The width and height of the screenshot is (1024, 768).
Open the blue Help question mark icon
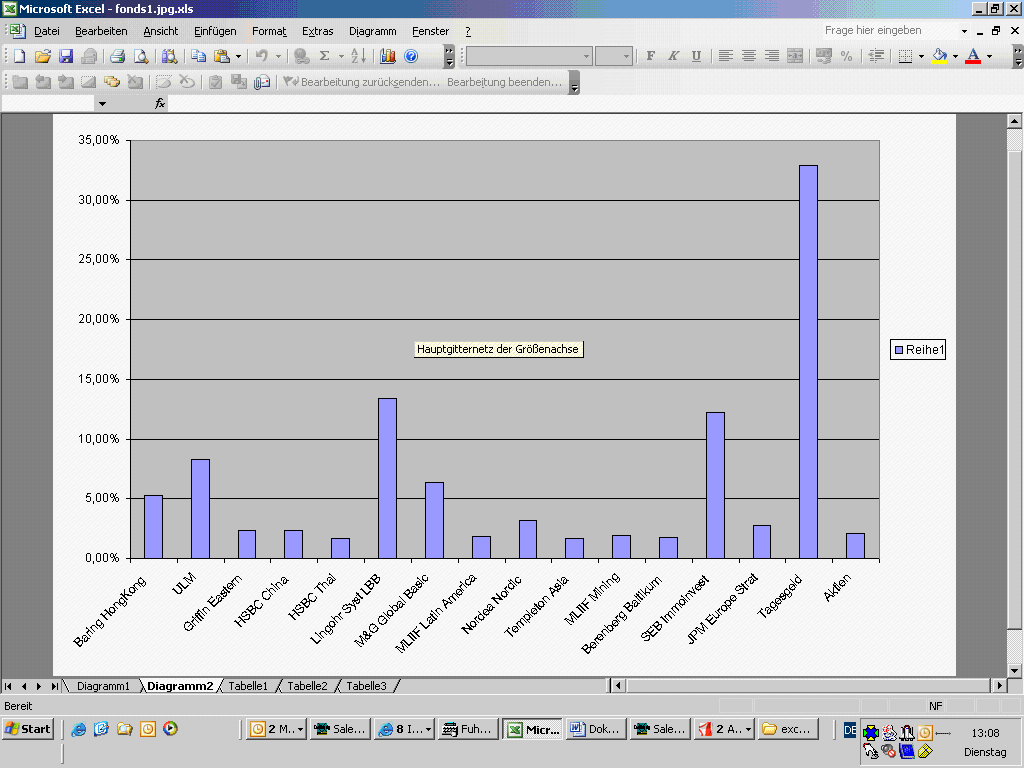click(x=411, y=56)
